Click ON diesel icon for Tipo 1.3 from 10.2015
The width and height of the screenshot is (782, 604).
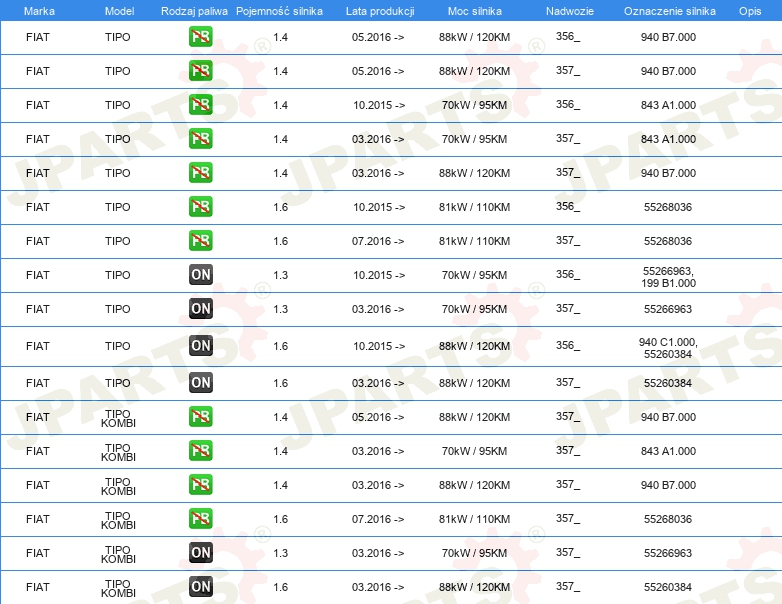200,275
